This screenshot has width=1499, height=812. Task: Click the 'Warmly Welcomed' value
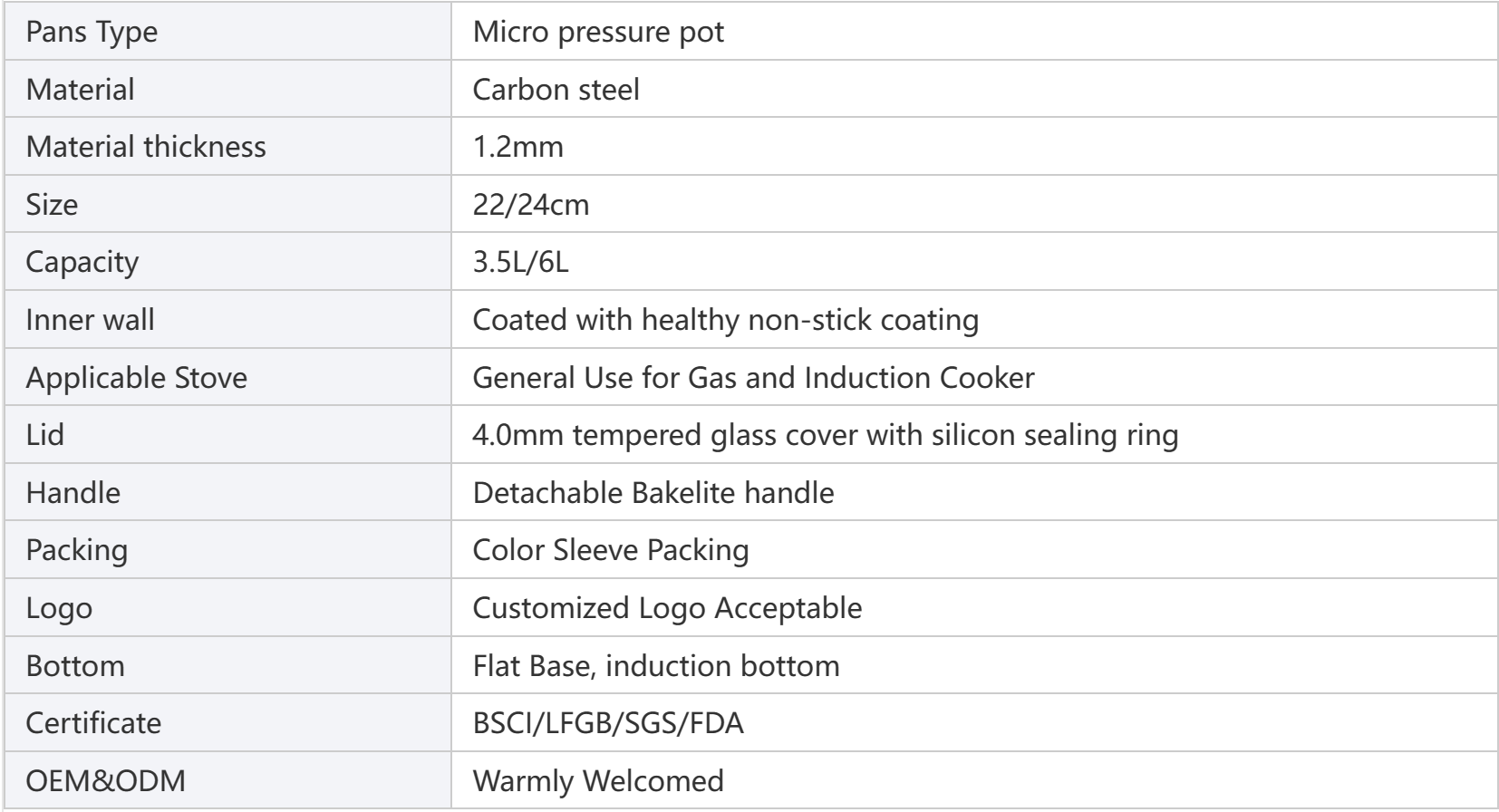[x=598, y=780]
